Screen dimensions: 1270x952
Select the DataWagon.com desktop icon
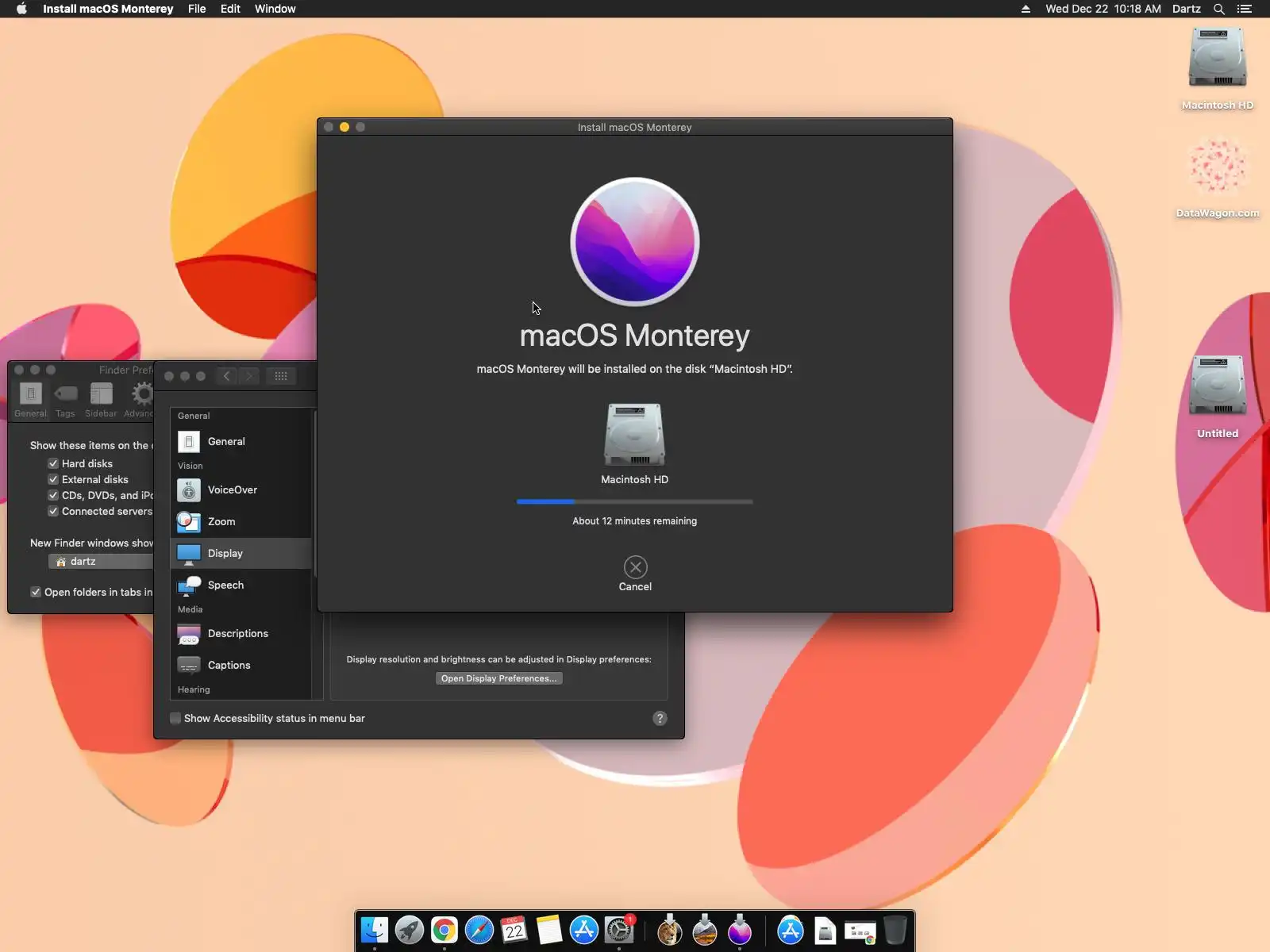click(x=1218, y=167)
